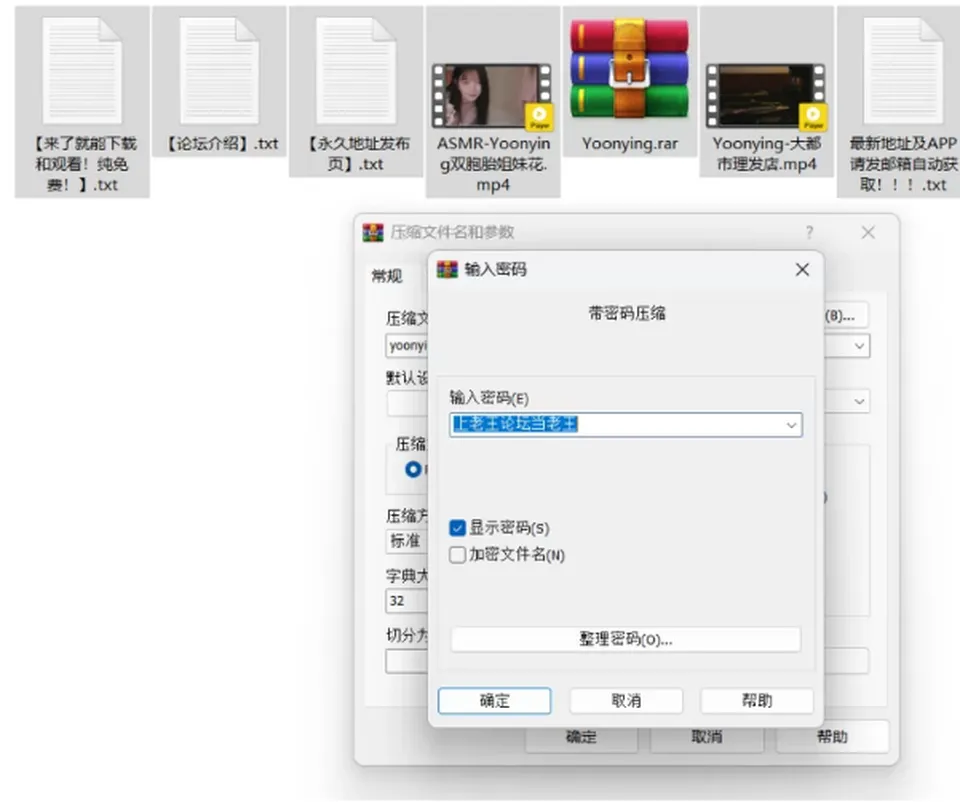
Task: Click the 浏览 (B)... button in 压缩文件名和参数
Action: (x=846, y=316)
